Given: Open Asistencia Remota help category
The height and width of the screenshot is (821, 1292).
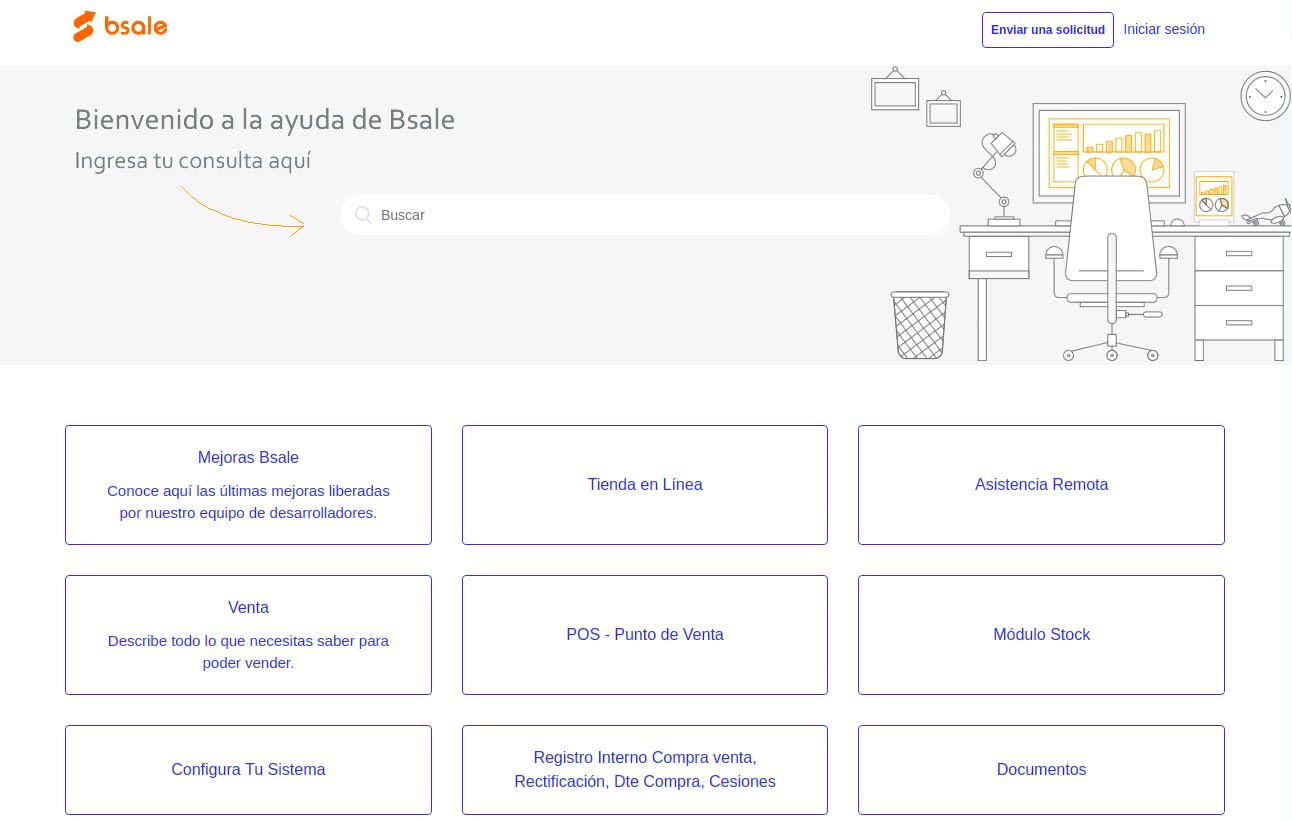Looking at the screenshot, I should tap(1041, 485).
